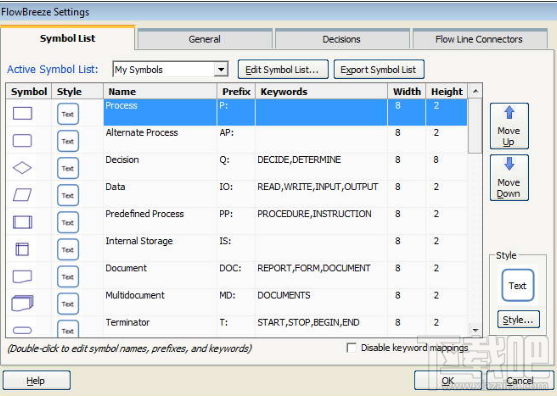Select the Data parallelogram symbol icon
Screen dimensions: 557x396
[22, 195]
